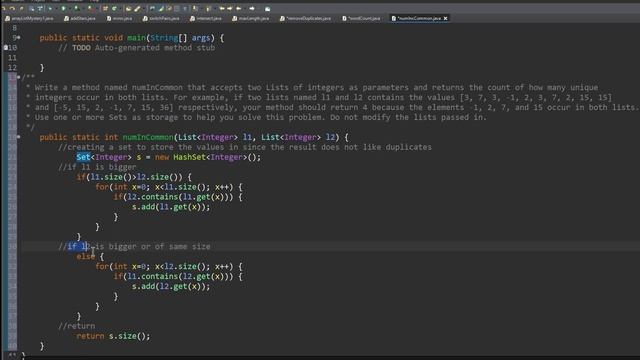Screen dimensions: 640x360
Task: Open the removeDuplicates.java tab
Action: coord(305,18)
